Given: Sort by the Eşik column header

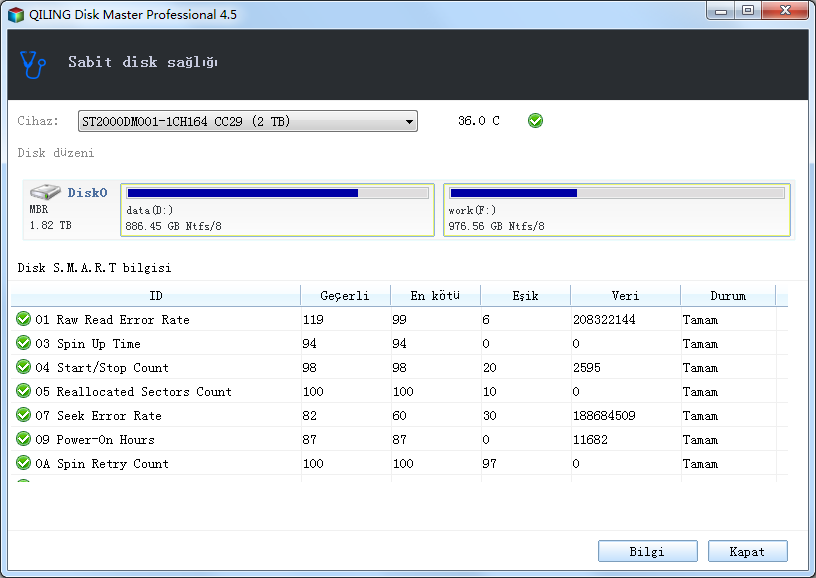Looking at the screenshot, I should click(526, 296).
